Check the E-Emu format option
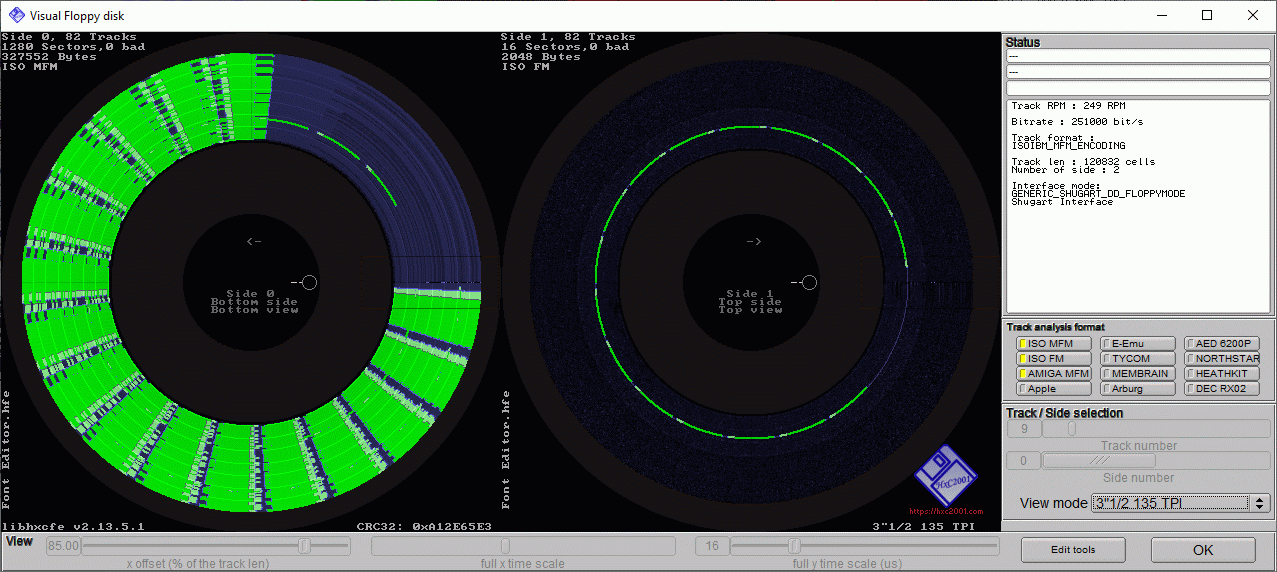The width and height of the screenshot is (1277, 572). click(x=1138, y=344)
